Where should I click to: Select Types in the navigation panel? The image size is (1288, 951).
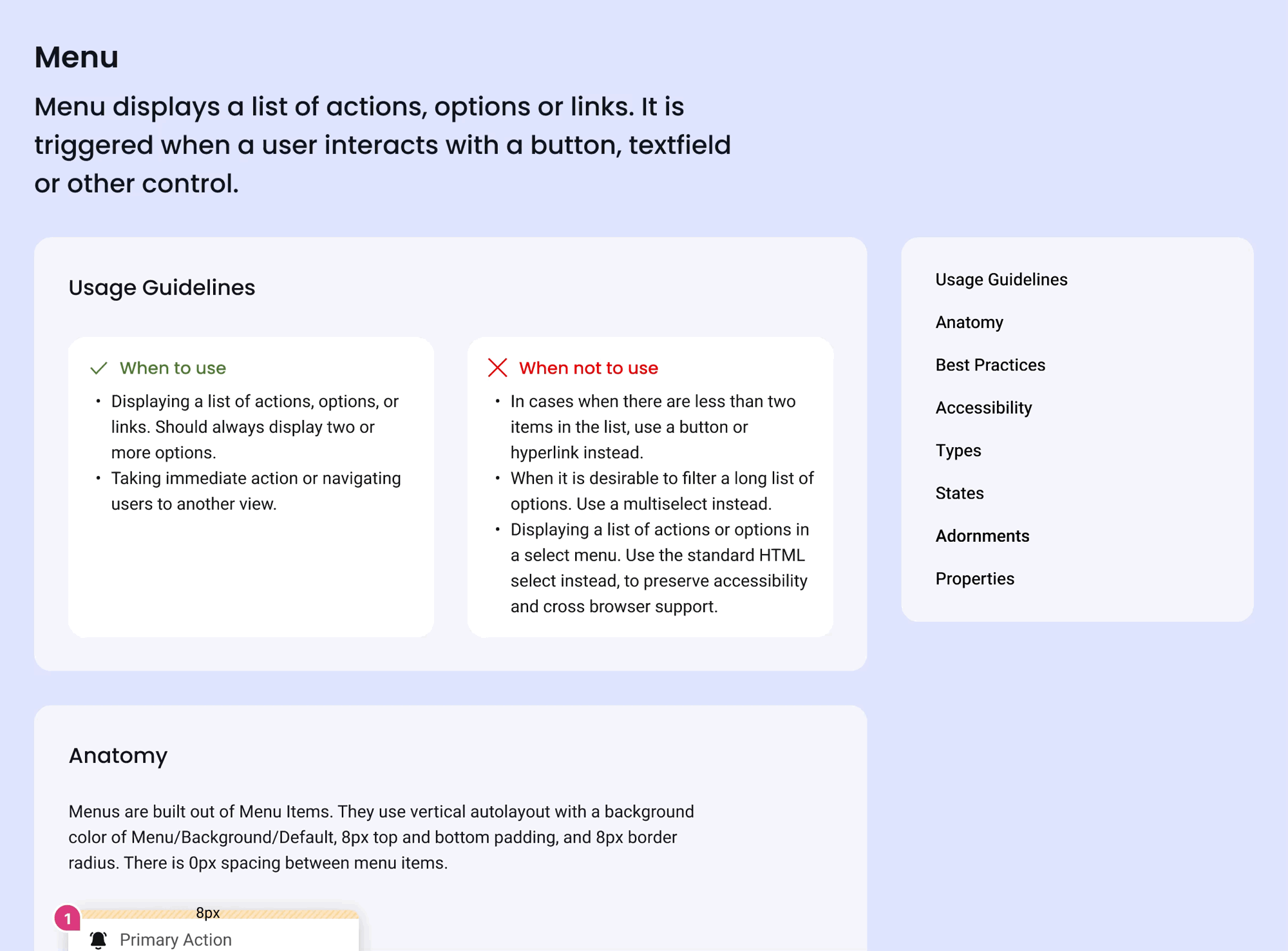958,450
